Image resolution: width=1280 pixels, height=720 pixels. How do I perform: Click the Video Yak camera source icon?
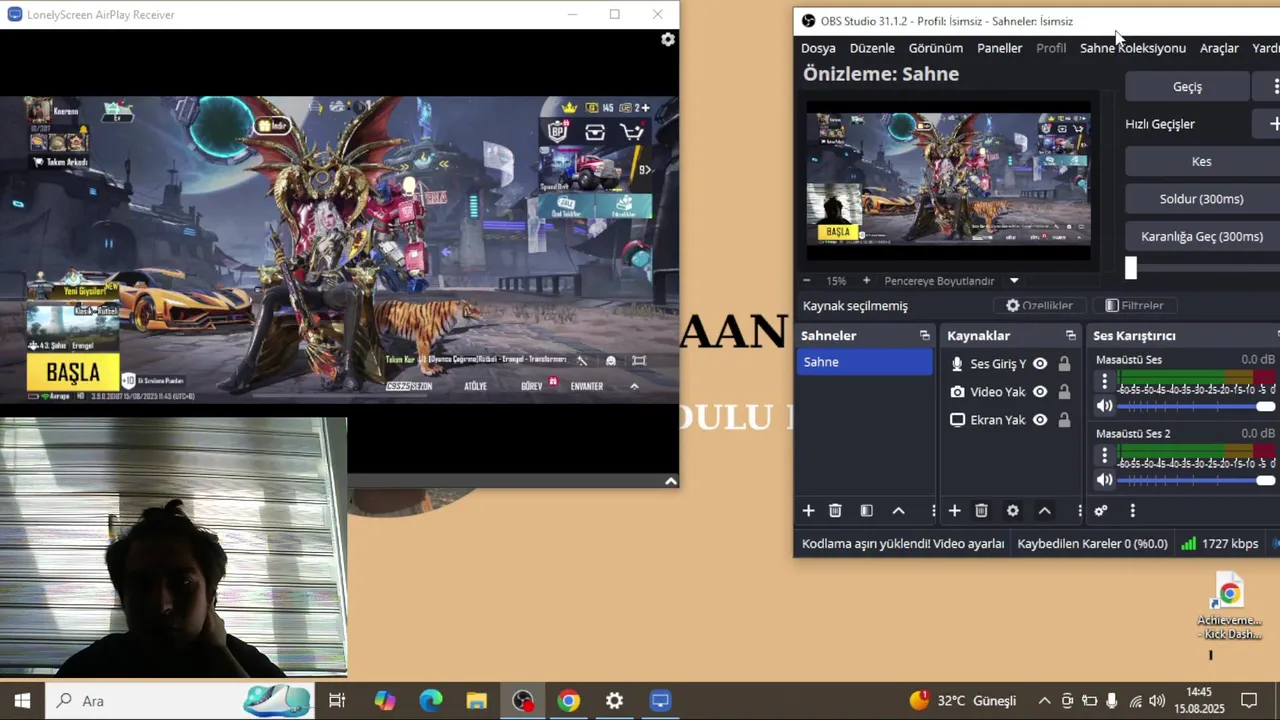click(957, 392)
